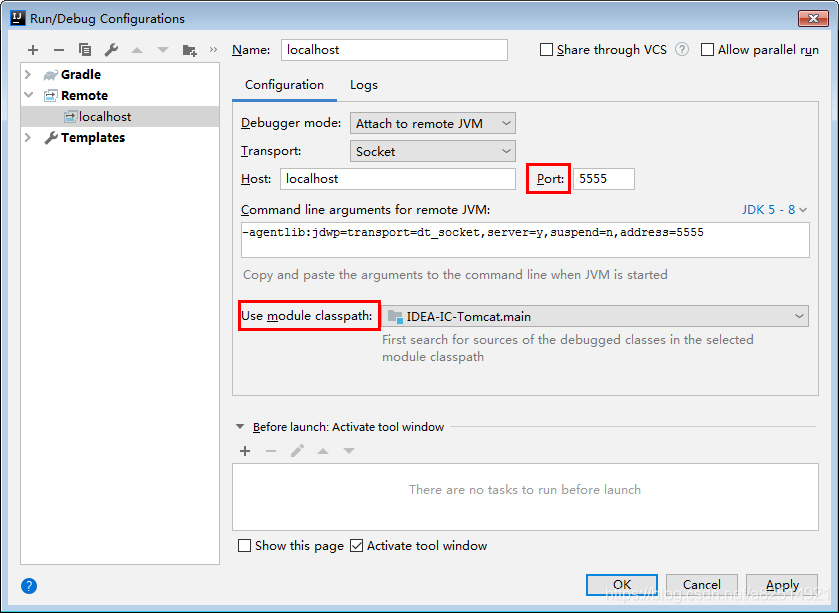Screen dimensions: 839x613
Task: Open Debugger mode dropdown
Action: click(x=433, y=124)
